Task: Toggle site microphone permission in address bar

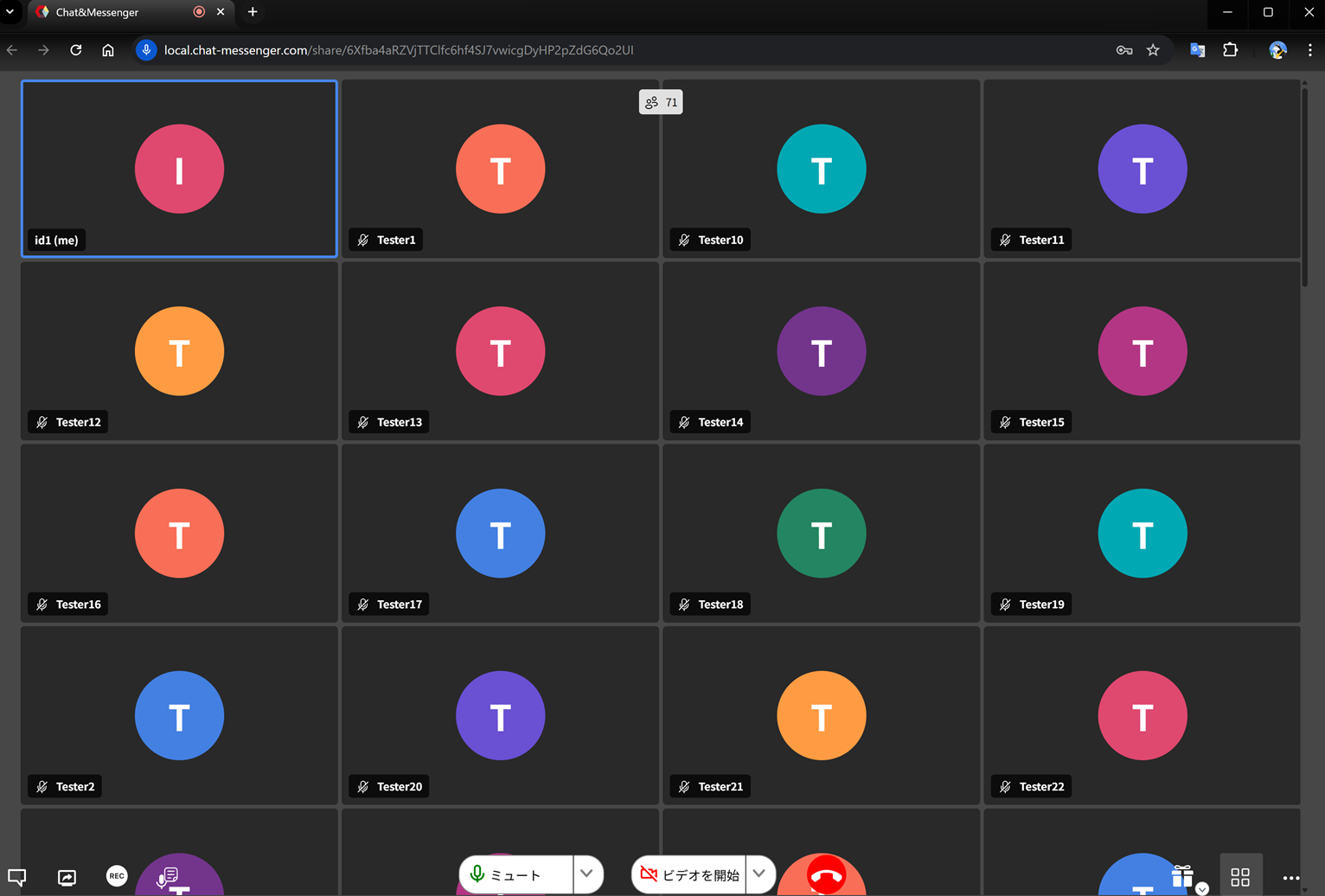Action: (x=146, y=50)
